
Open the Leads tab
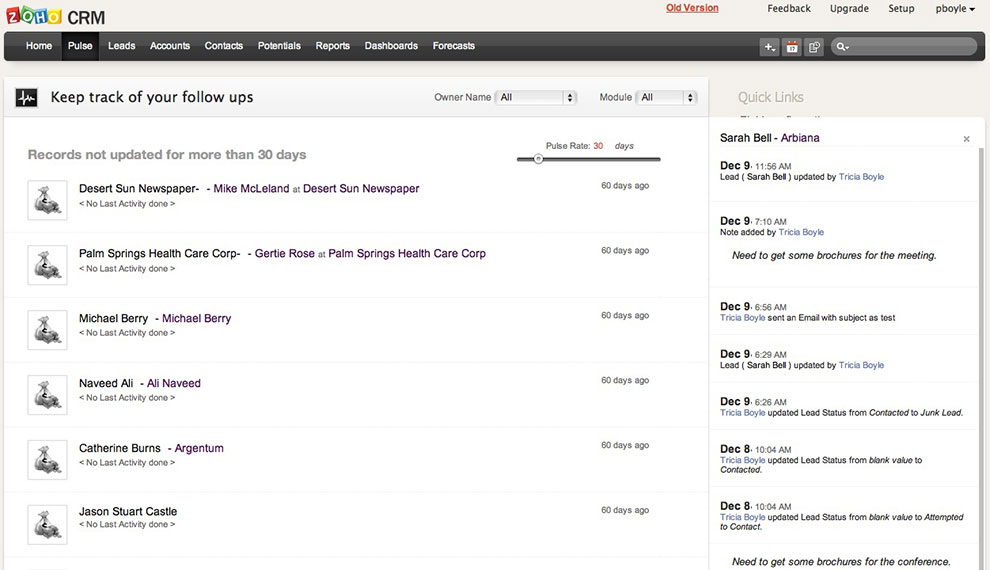tap(121, 46)
